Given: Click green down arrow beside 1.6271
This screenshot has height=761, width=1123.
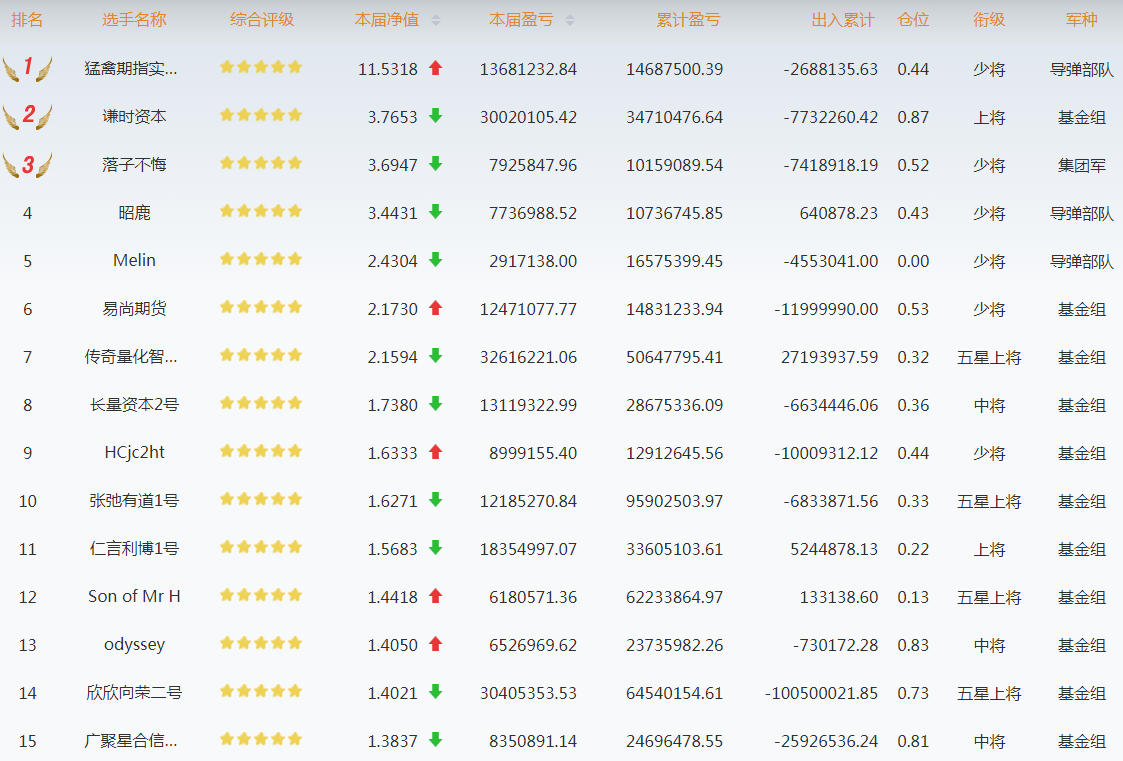Looking at the screenshot, I should pyautogui.click(x=435, y=500).
